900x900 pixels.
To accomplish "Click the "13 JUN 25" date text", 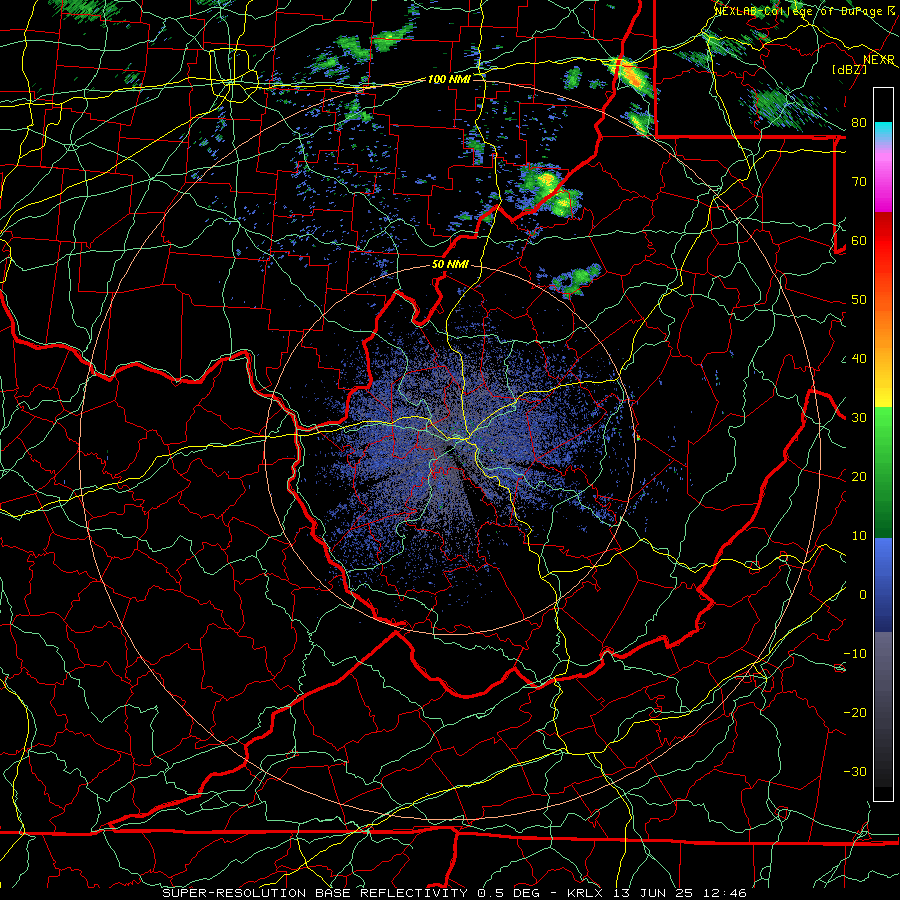I will [653, 893].
